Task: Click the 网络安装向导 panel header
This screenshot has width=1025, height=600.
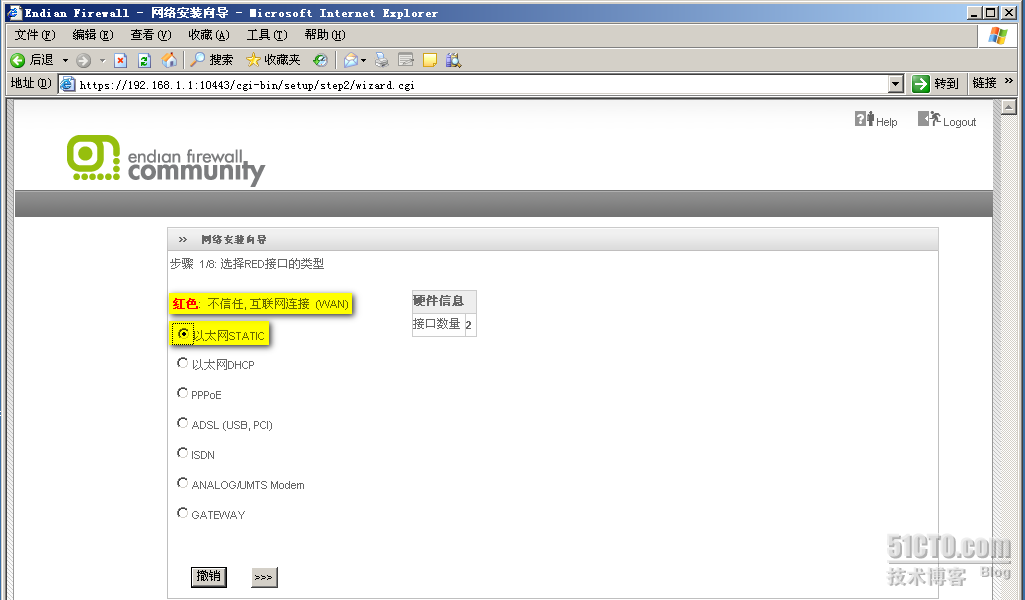Action: pyautogui.click(x=553, y=239)
